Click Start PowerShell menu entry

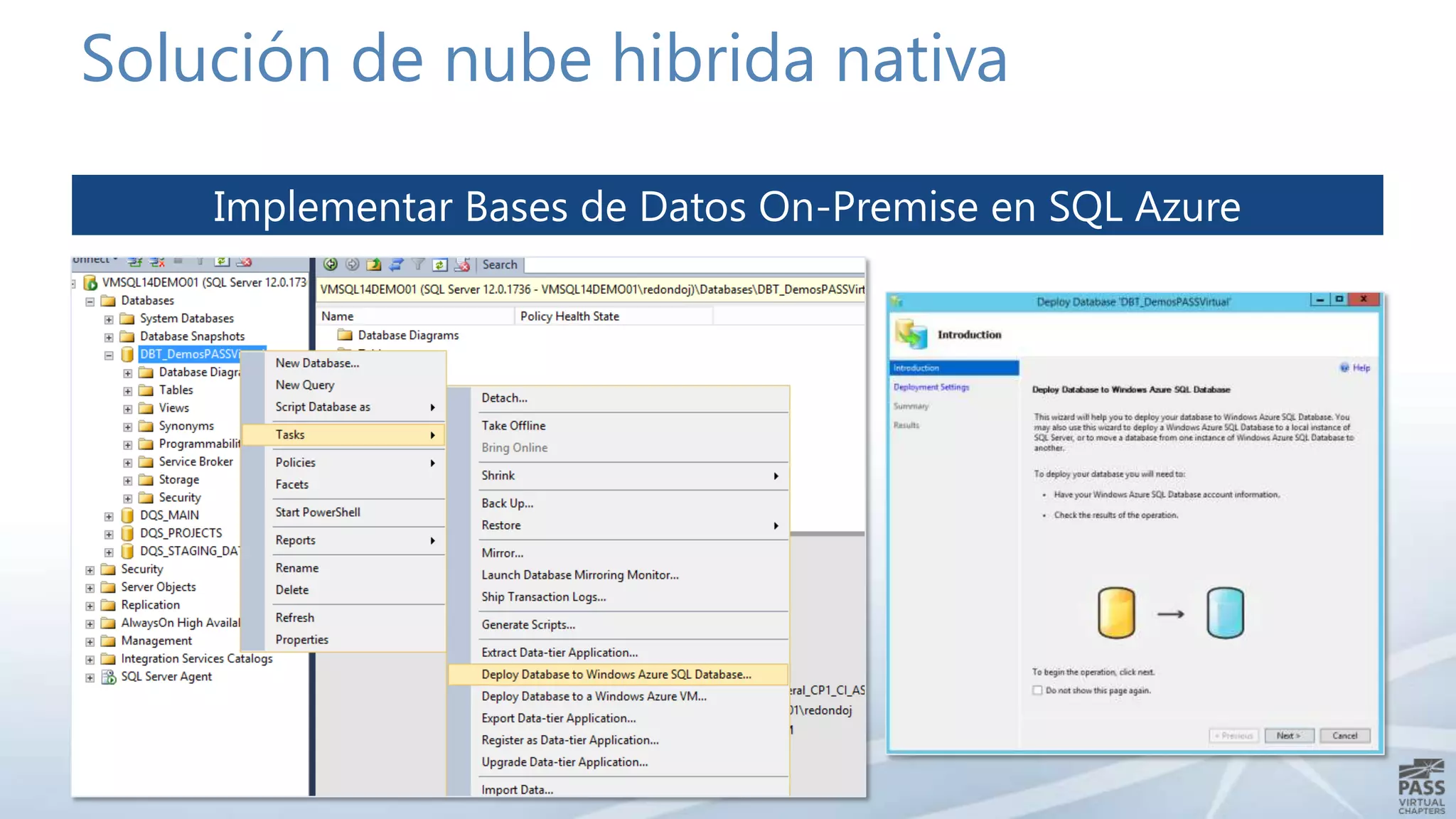[344, 512]
